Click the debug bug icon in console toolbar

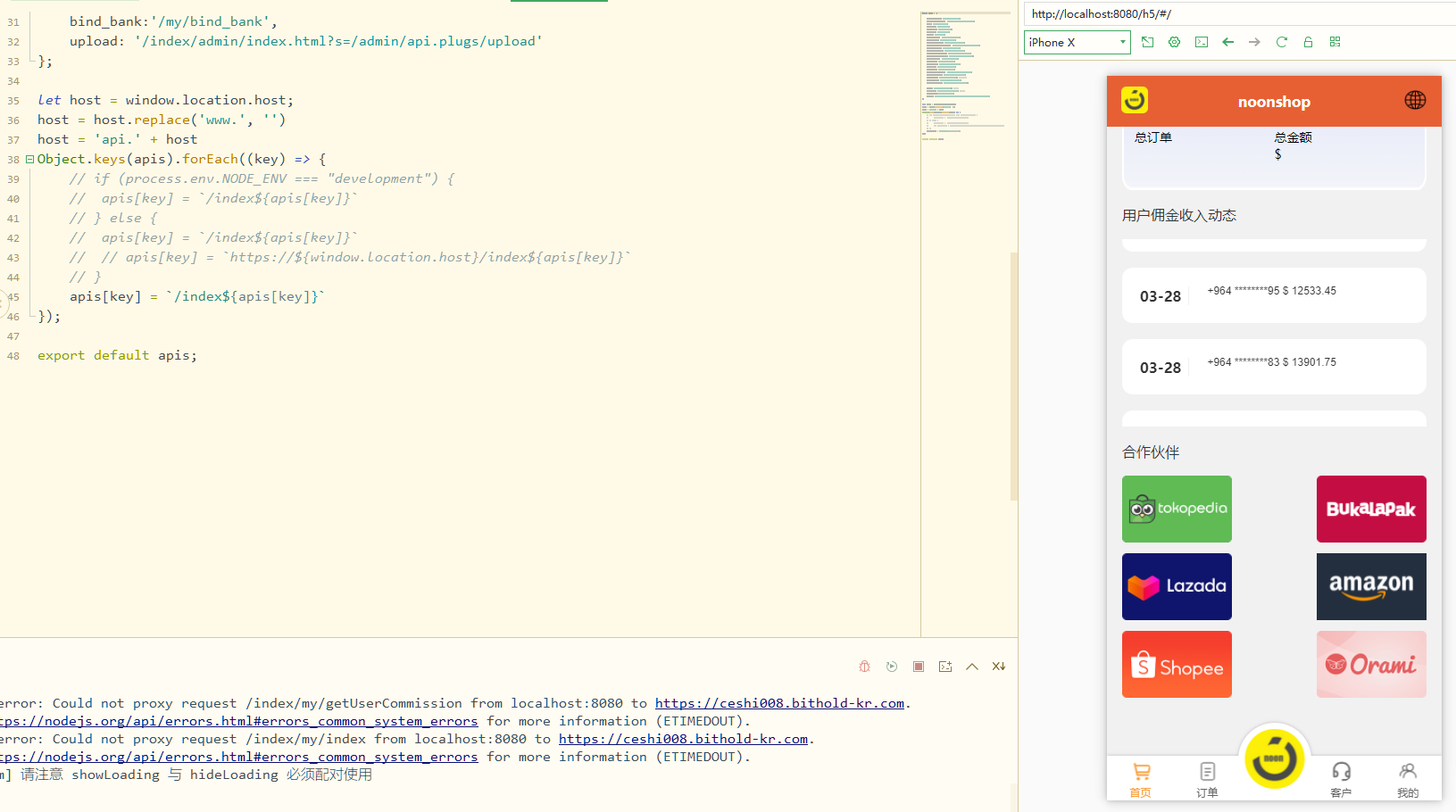[864, 667]
